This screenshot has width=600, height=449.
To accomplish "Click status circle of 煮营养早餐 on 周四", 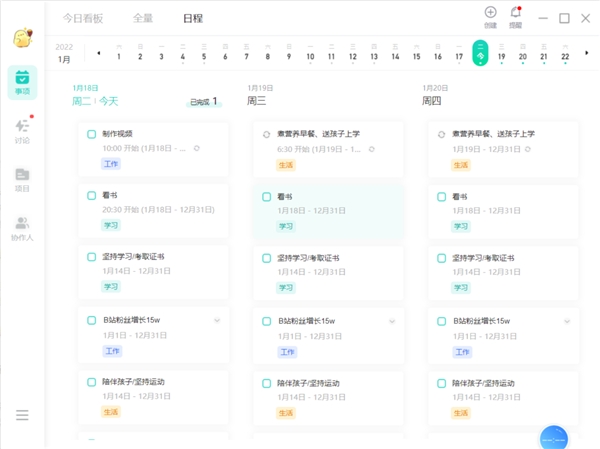I will coord(441,134).
